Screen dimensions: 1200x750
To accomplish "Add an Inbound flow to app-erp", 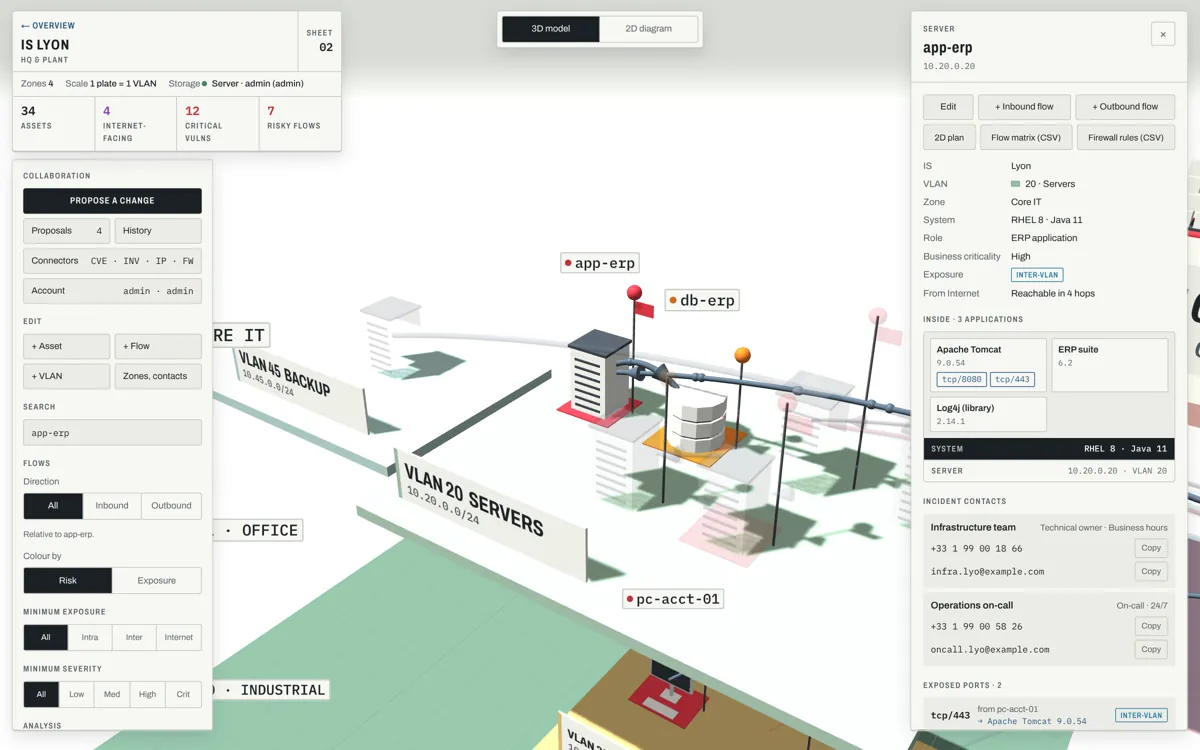I will pos(1024,107).
